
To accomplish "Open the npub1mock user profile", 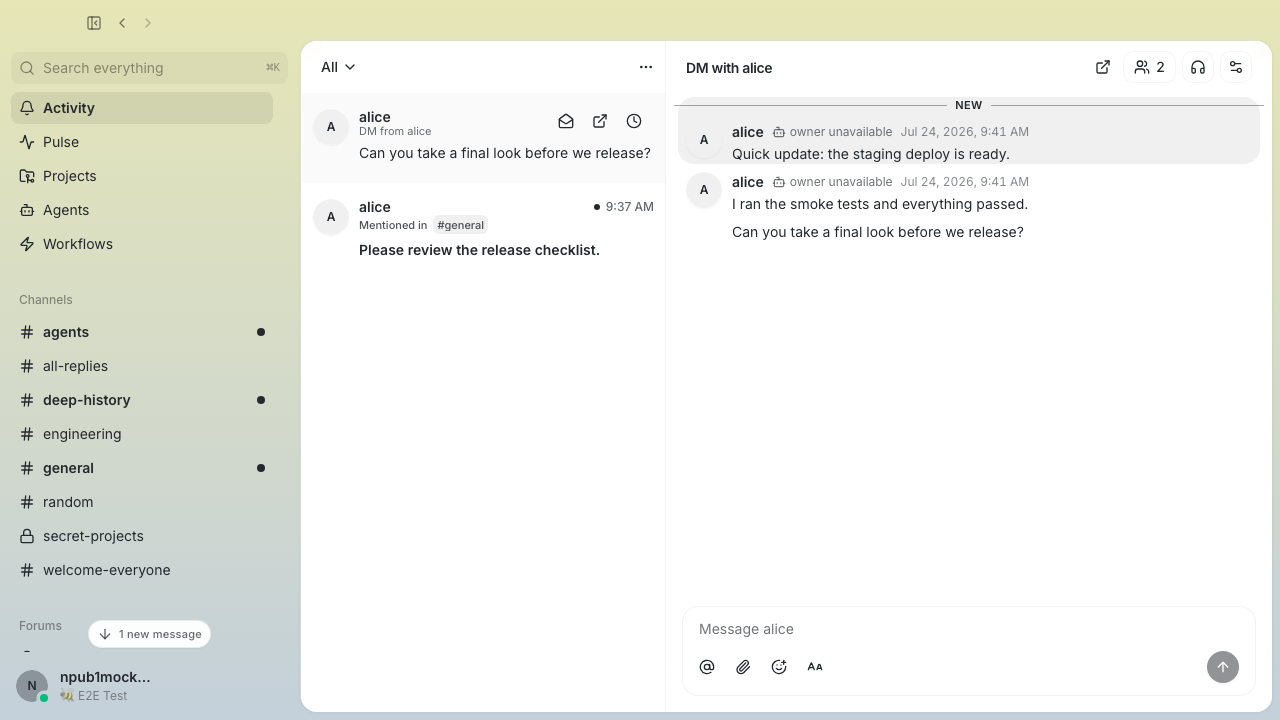I will 105,677.
